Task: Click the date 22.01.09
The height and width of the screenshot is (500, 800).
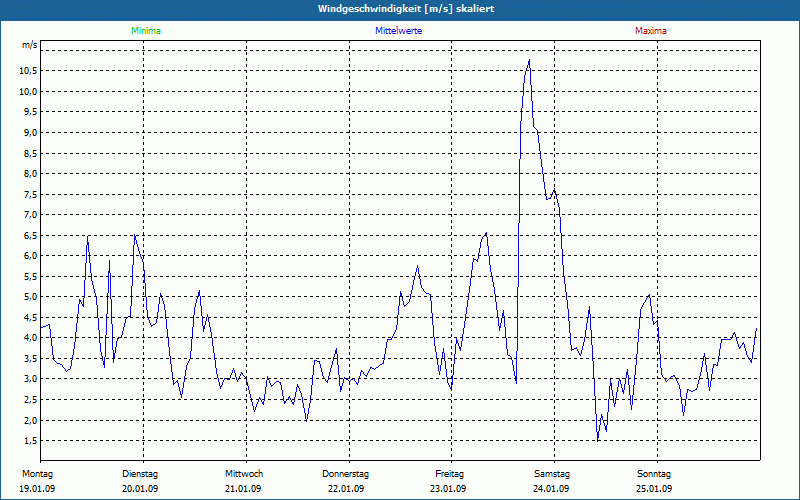Action: [x=346, y=489]
